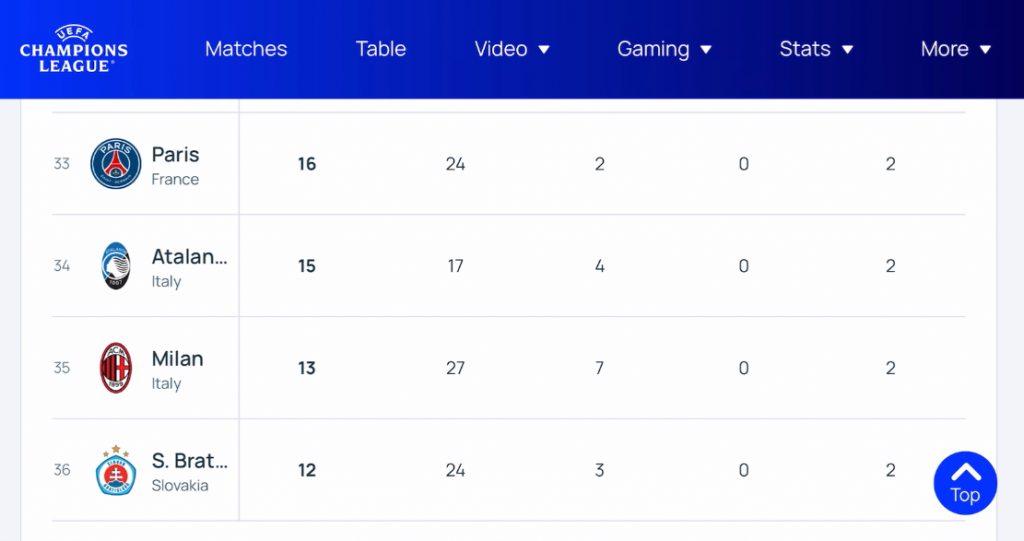Click Milan's bold value of 13
Screen dimensions: 1024x541
pos(307,368)
